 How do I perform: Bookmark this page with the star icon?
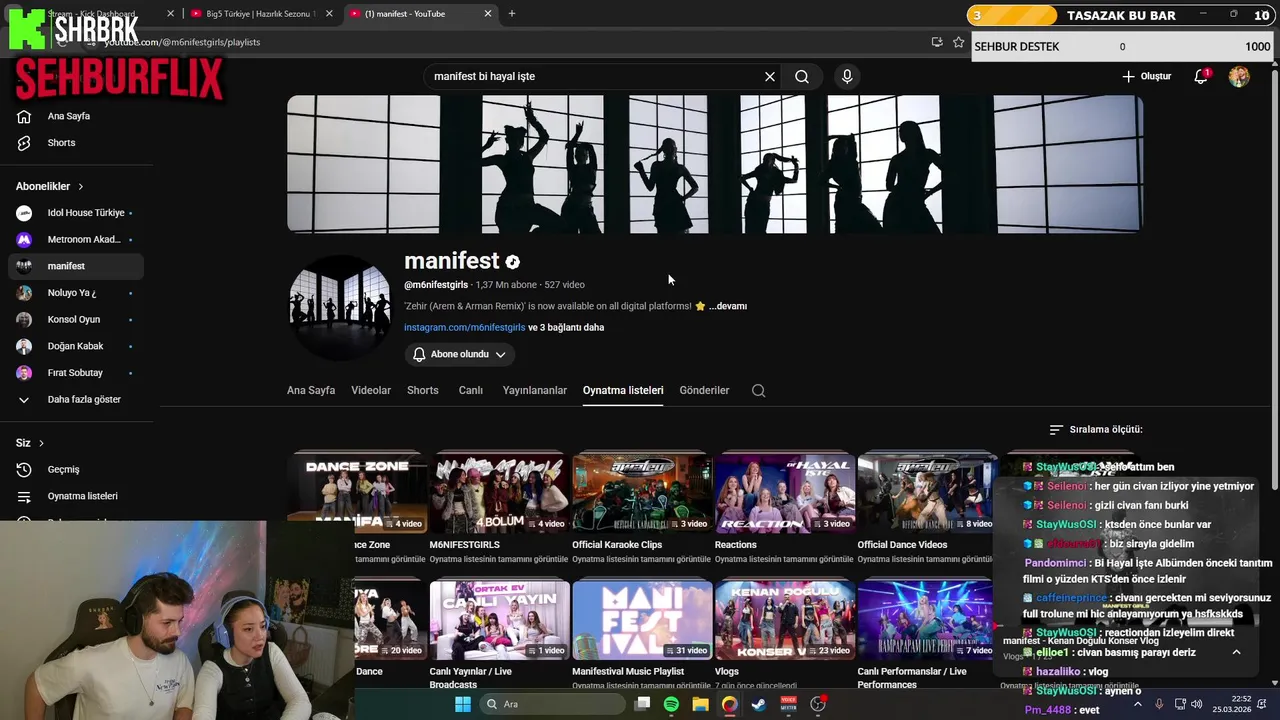pos(959,42)
